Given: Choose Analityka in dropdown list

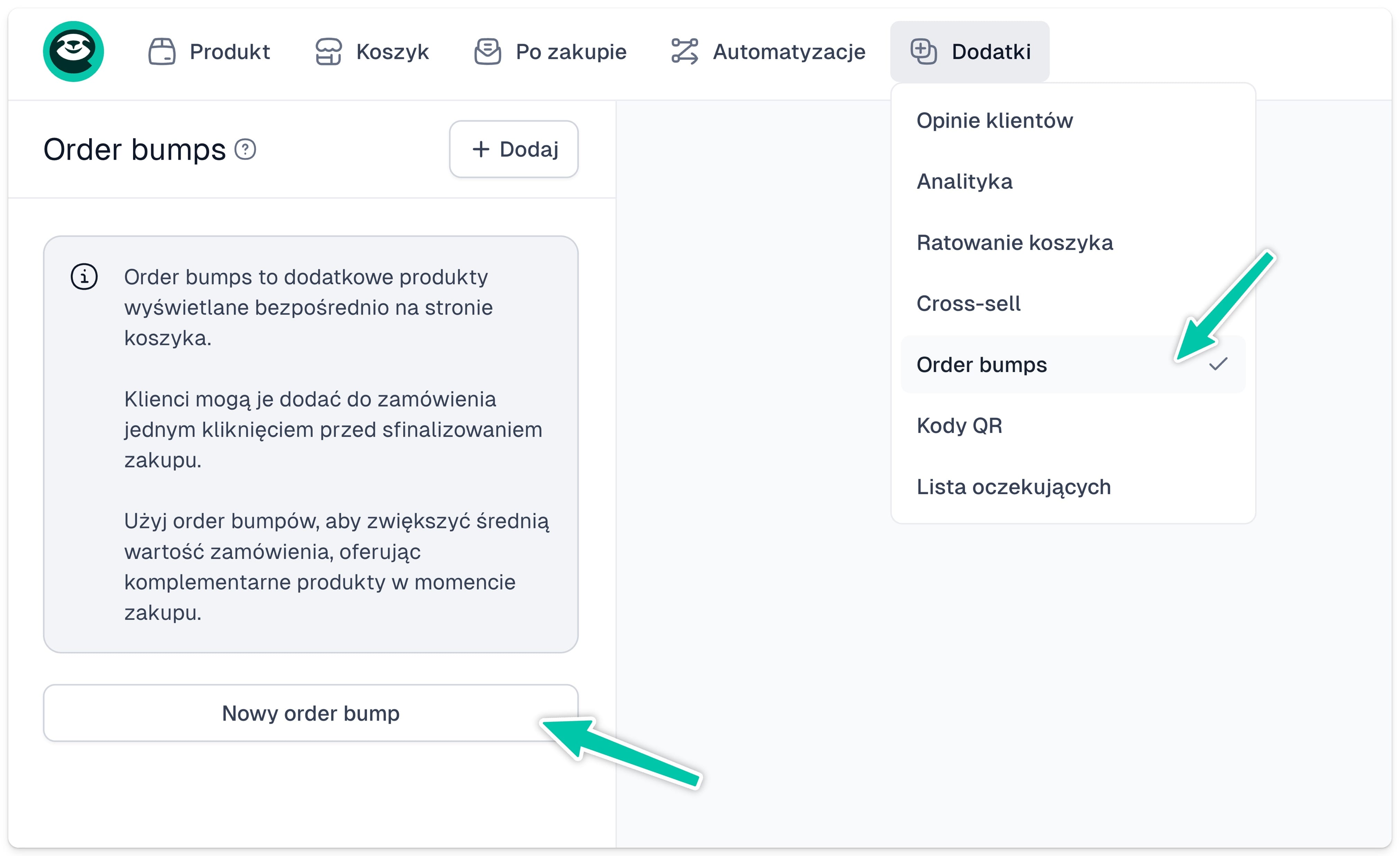Looking at the screenshot, I should pyautogui.click(x=964, y=182).
